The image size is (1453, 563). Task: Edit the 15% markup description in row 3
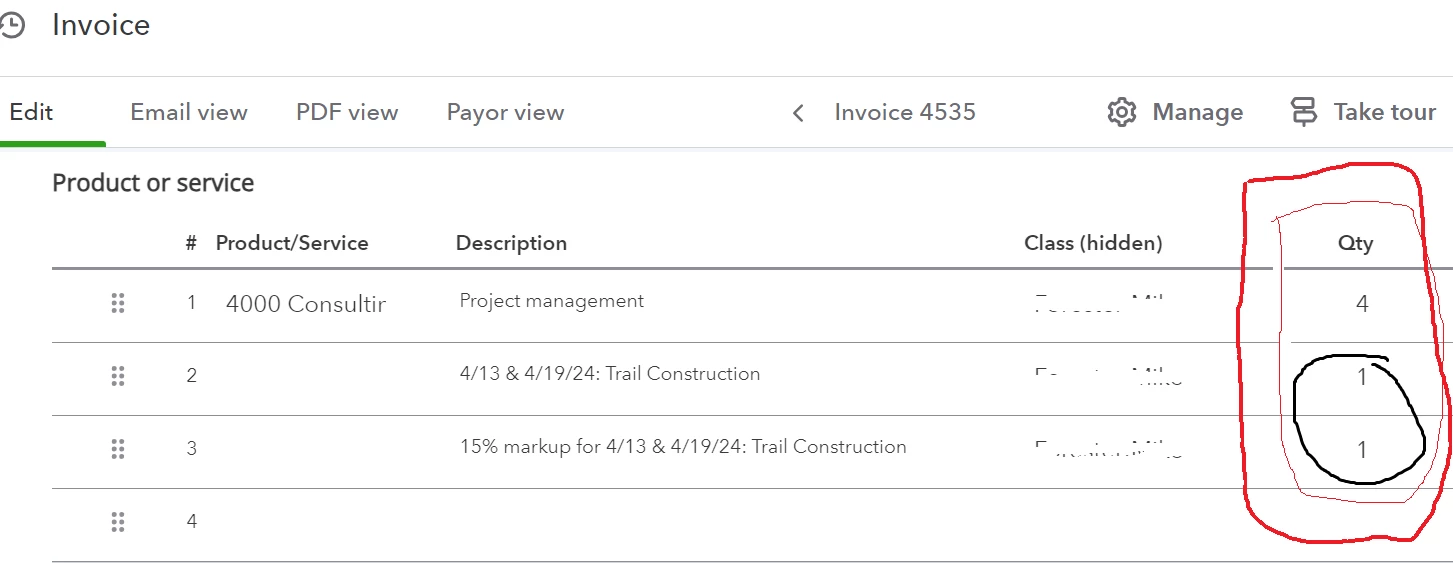click(x=683, y=447)
